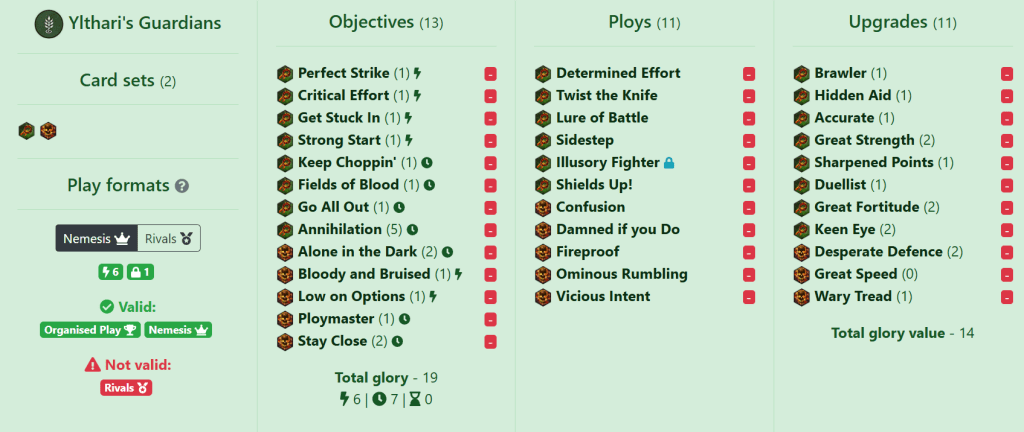Viewport: 1024px width, 432px height.
Task: Click the Organised Play valid badge
Action: 90,329
